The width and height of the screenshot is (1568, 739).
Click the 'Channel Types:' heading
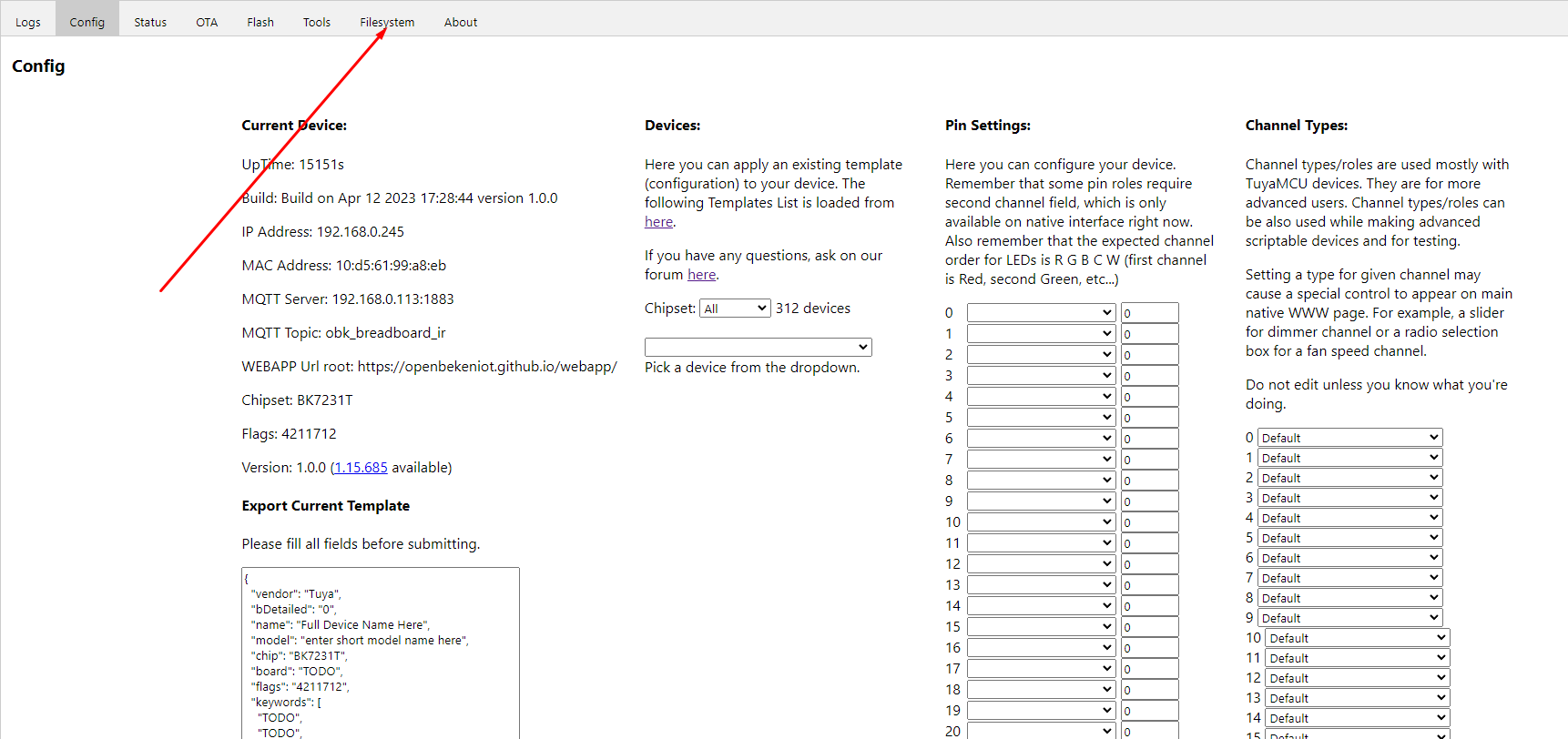point(1297,126)
